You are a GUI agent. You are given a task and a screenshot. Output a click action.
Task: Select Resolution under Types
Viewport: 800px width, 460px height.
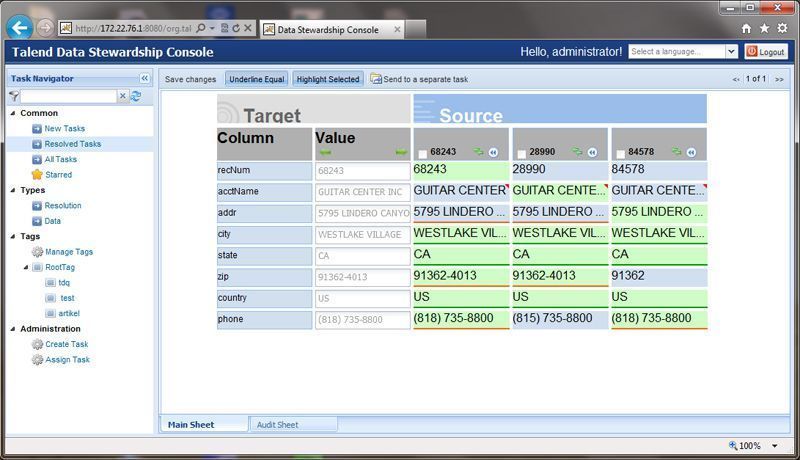click(63, 206)
